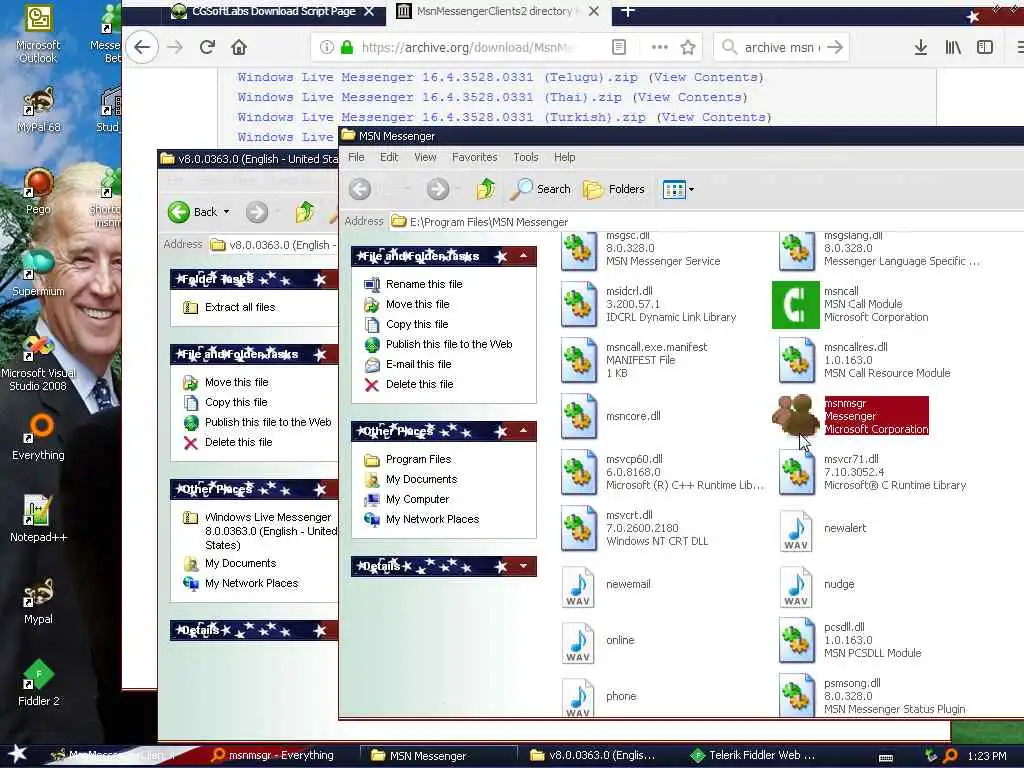The width and height of the screenshot is (1024, 768).
Task: Select the newalert WAV file
Action: (823, 528)
